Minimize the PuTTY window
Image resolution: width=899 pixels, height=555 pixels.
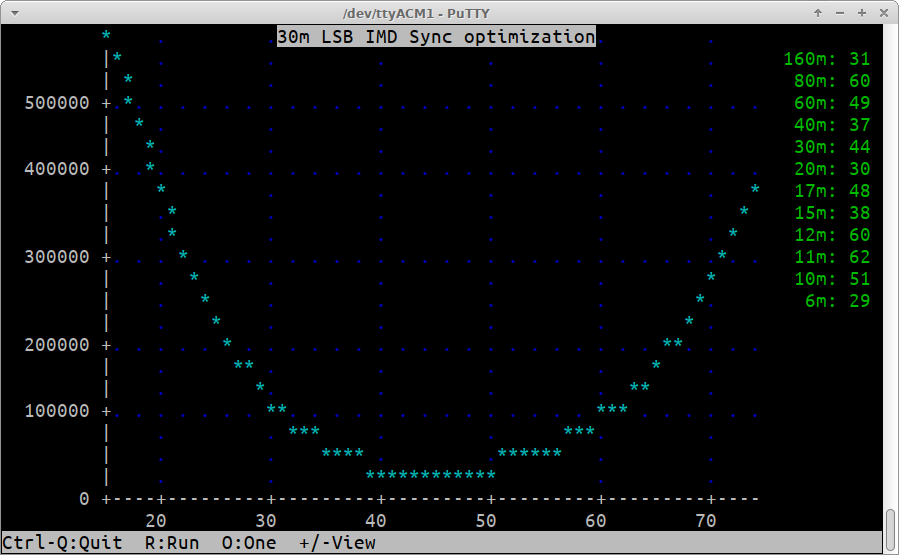click(x=839, y=13)
